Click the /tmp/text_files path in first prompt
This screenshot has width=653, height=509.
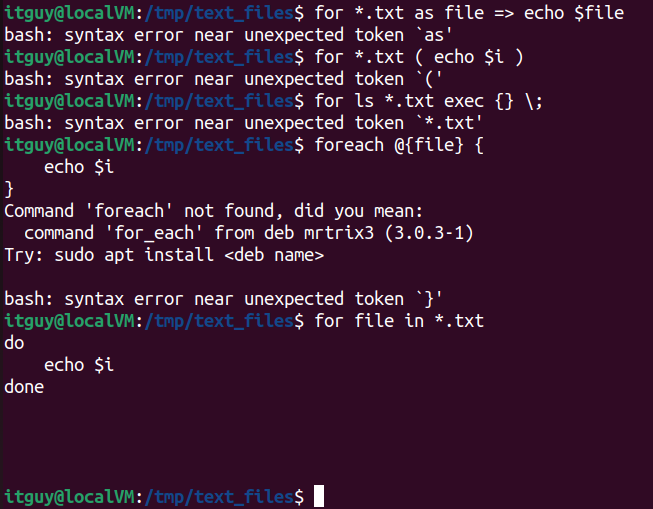click(x=219, y=13)
